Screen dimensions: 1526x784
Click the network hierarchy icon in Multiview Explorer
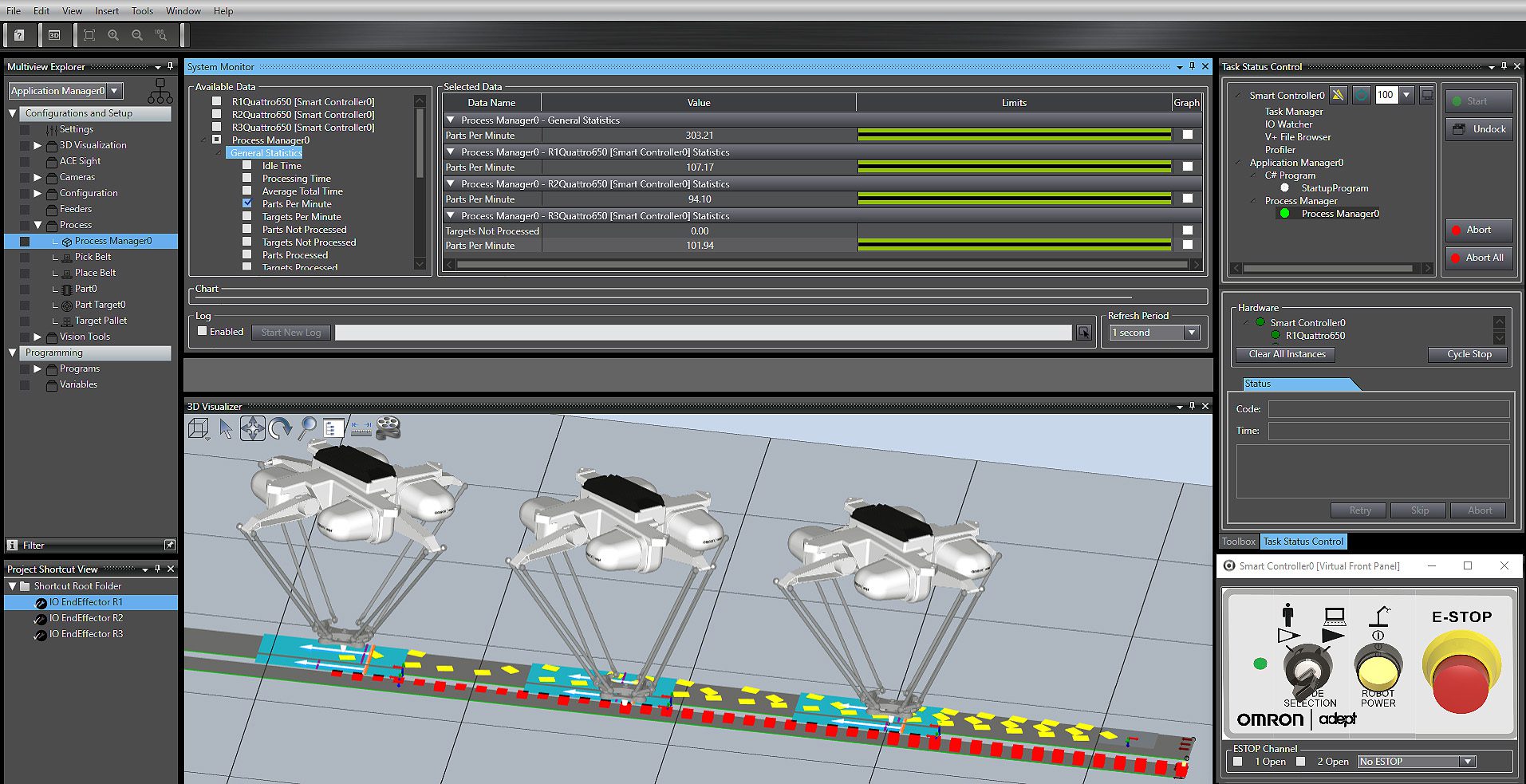[160, 91]
